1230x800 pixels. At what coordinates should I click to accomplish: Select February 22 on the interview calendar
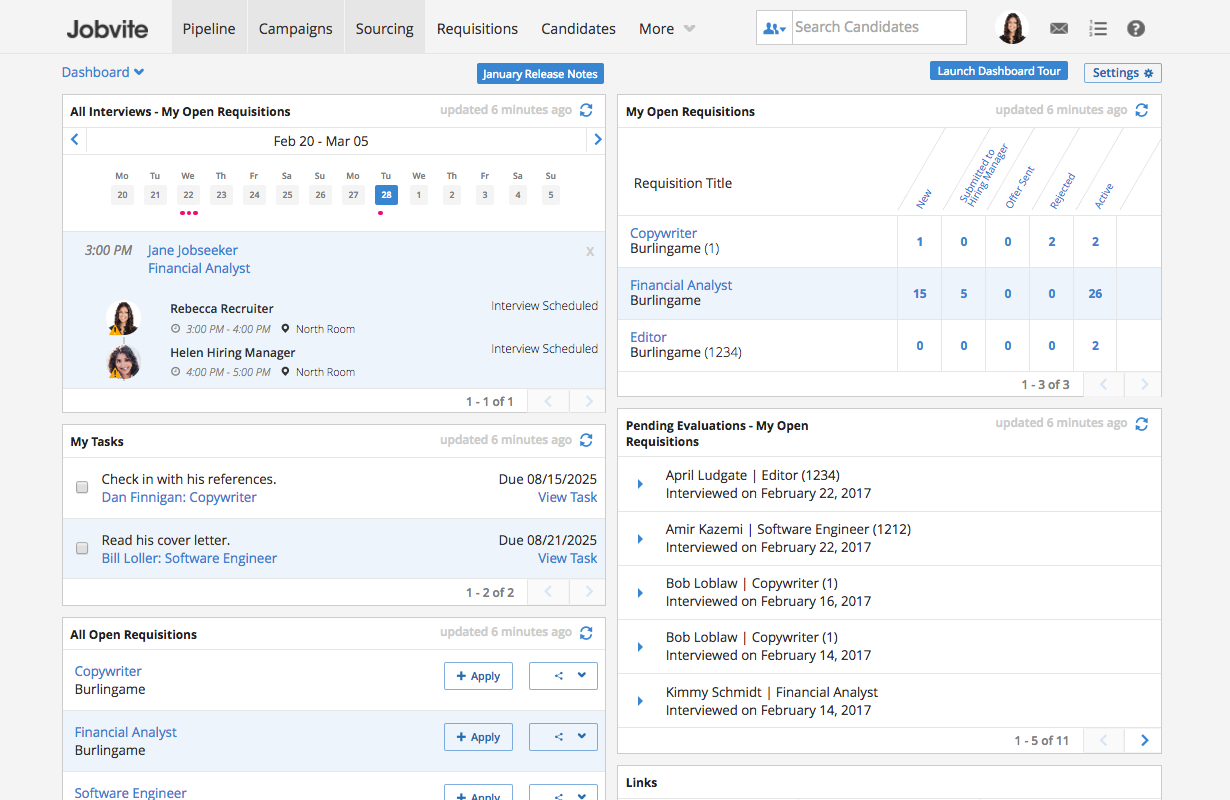click(188, 194)
